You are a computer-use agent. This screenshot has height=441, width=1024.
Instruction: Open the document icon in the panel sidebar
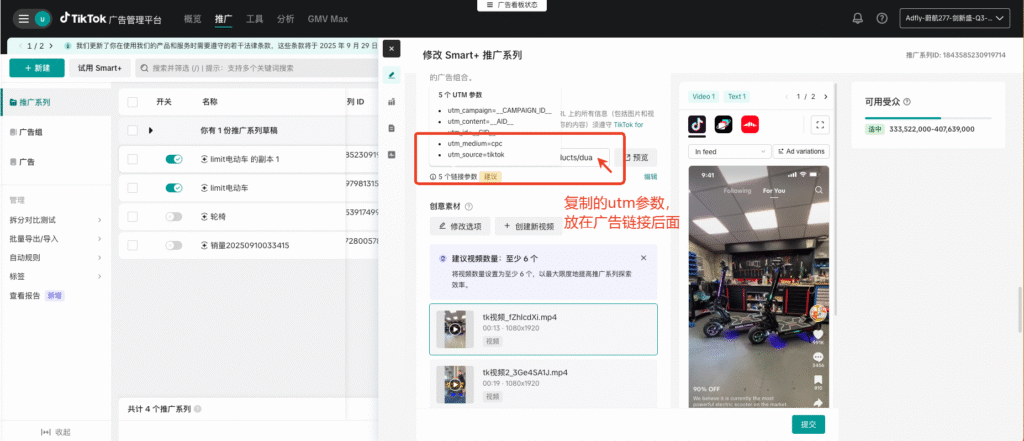(391, 128)
